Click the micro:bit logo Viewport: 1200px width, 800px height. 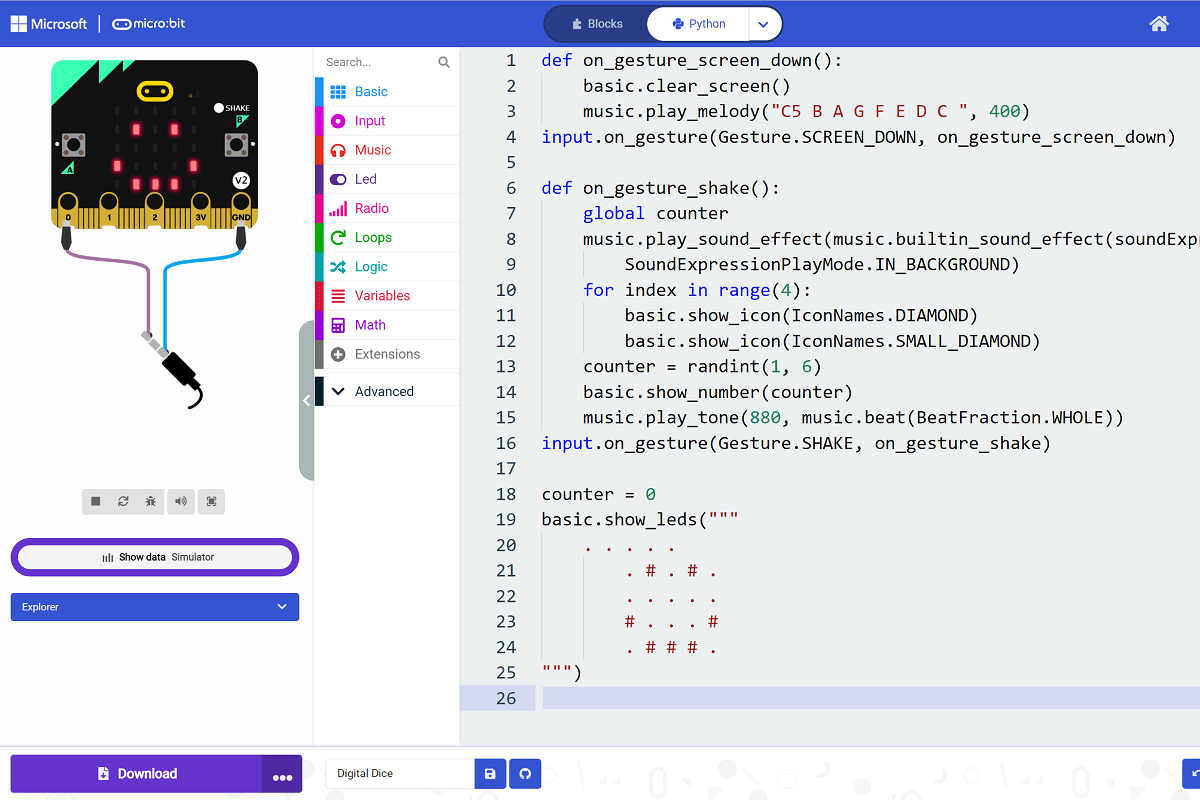click(x=149, y=23)
